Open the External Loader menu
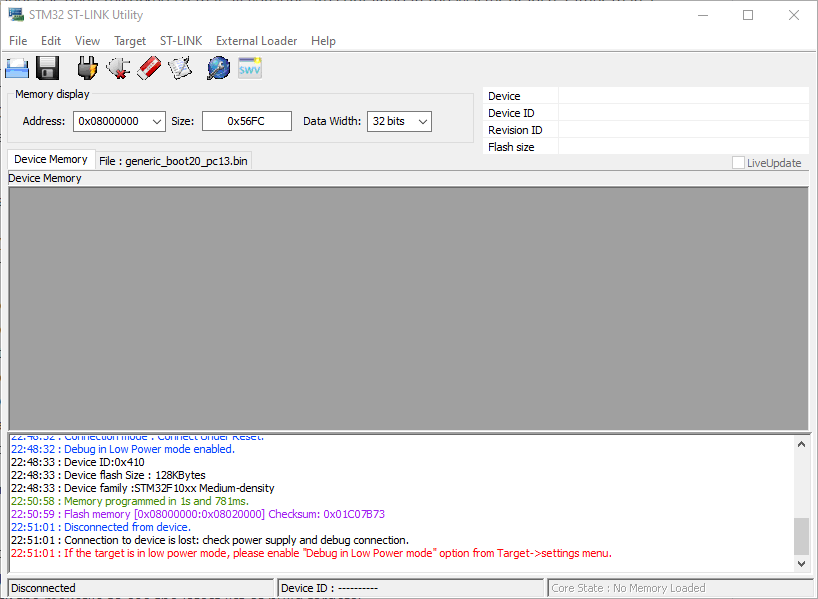 257,41
